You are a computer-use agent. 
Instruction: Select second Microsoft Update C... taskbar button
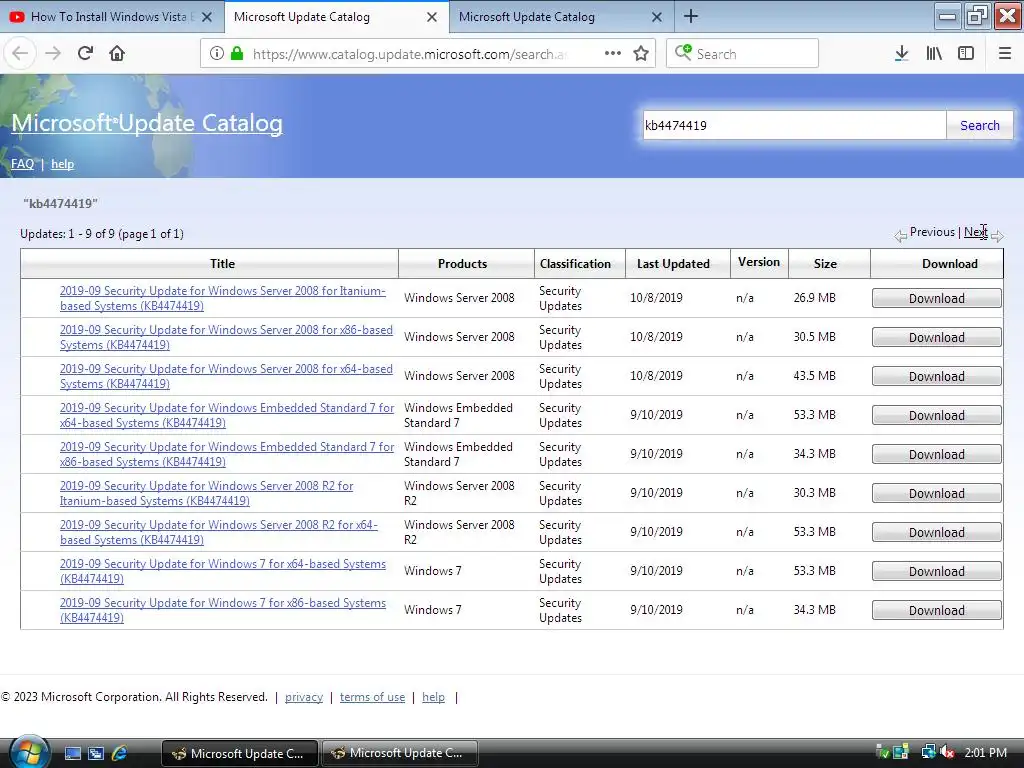[x=399, y=753]
